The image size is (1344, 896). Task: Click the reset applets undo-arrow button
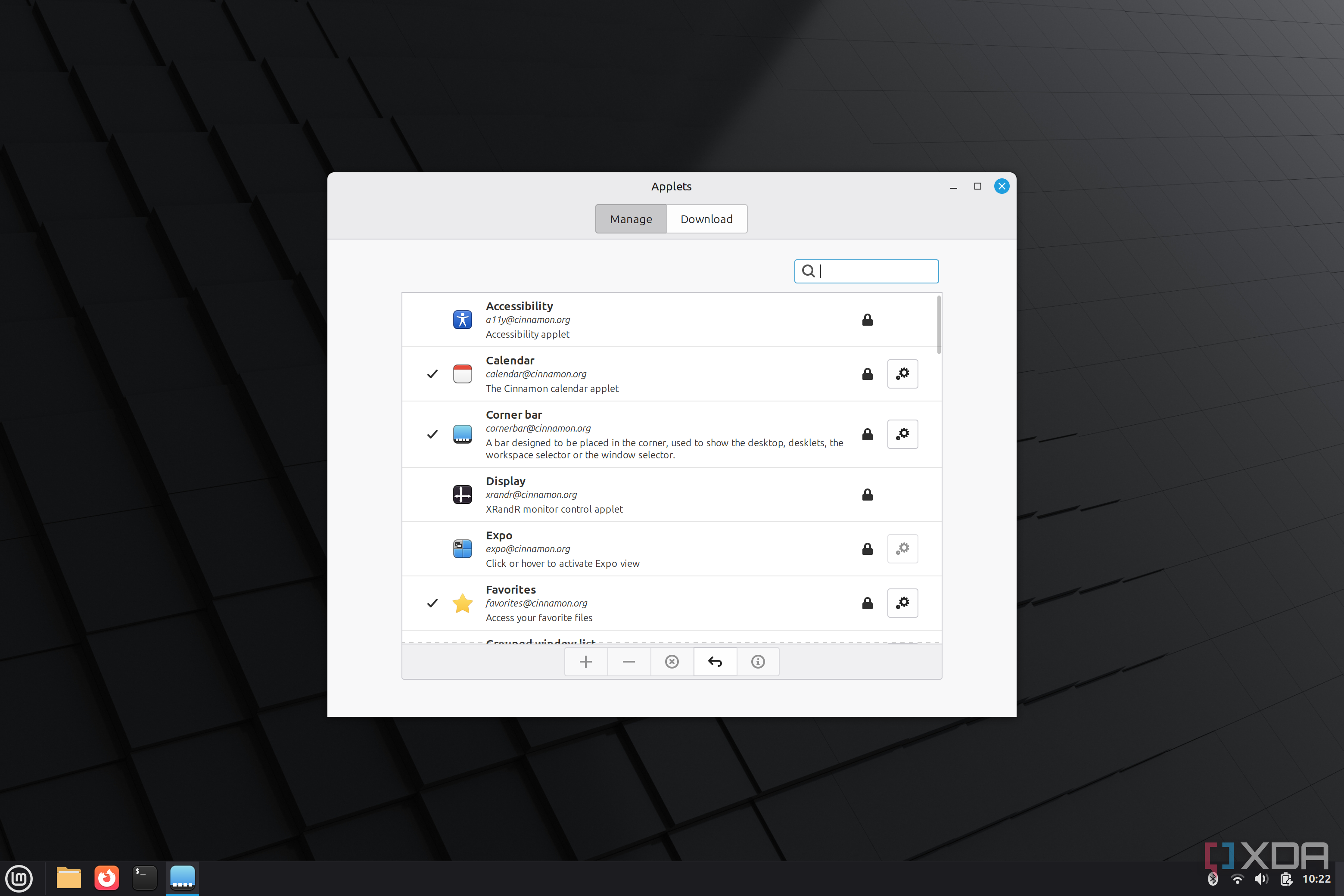click(x=715, y=662)
